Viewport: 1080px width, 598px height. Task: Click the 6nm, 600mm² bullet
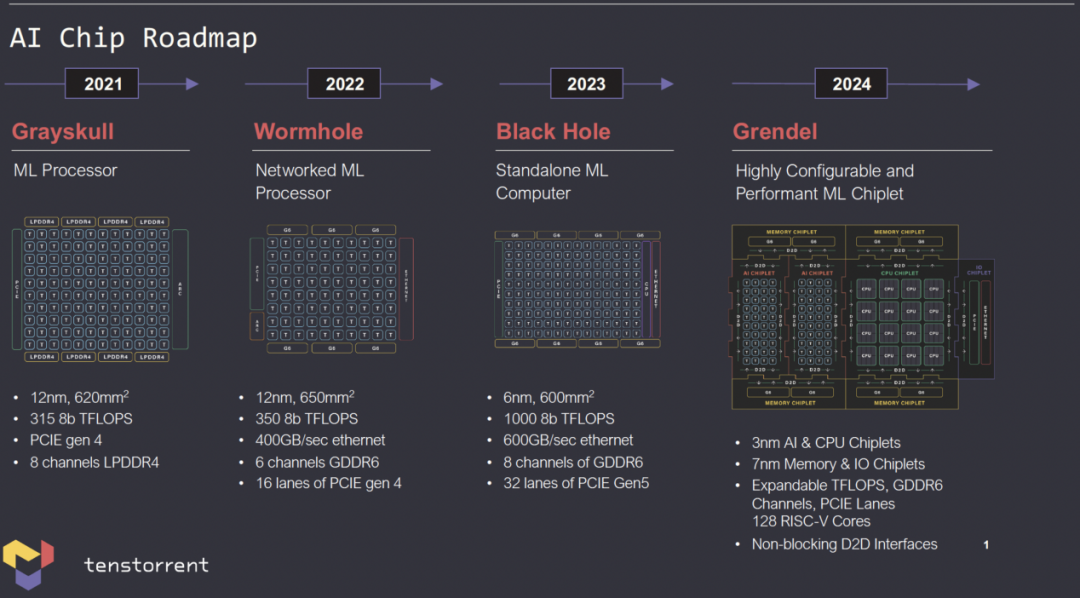point(549,397)
